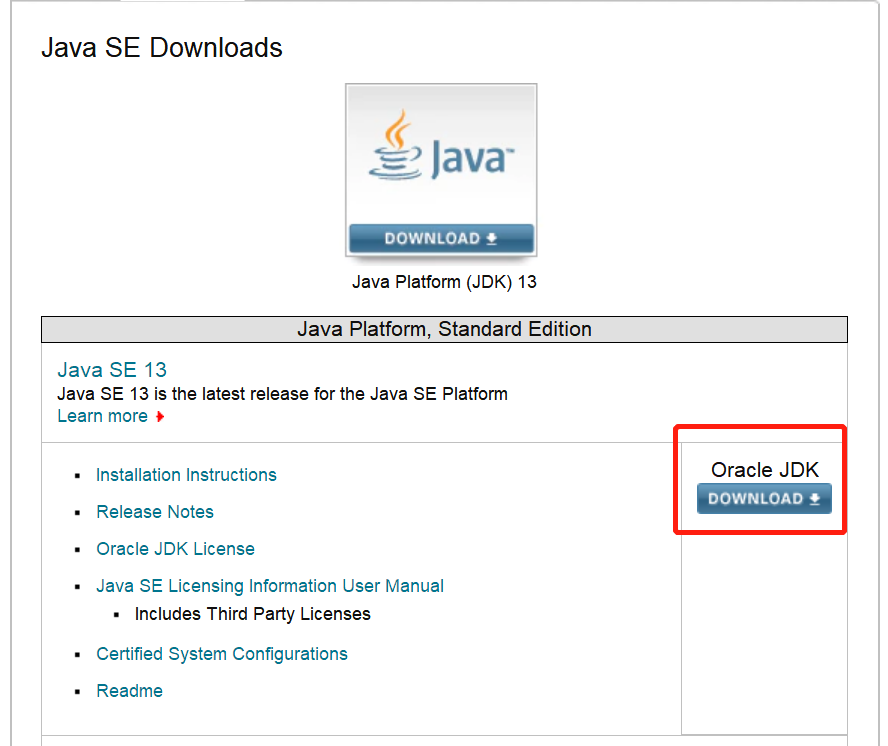Open the Certified System Configurations link
This screenshot has height=746, width=888.
pyautogui.click(x=222, y=654)
